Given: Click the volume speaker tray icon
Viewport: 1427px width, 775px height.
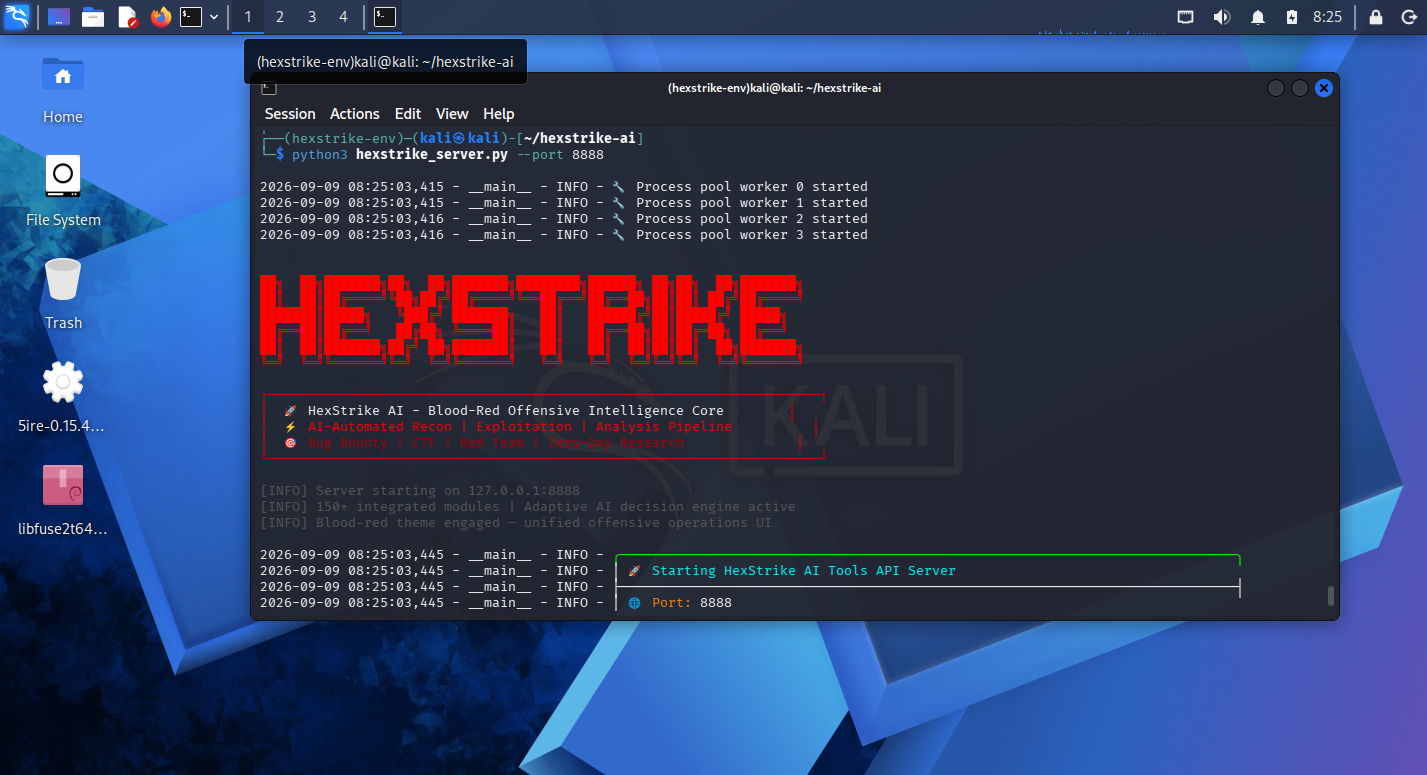Looking at the screenshot, I should 1221,16.
